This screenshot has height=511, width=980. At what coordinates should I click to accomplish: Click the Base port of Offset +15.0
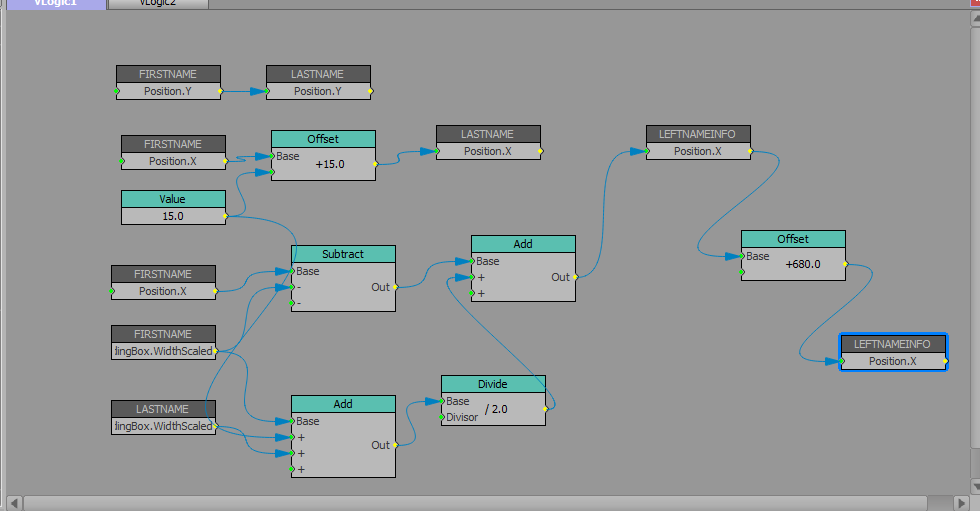click(272, 156)
